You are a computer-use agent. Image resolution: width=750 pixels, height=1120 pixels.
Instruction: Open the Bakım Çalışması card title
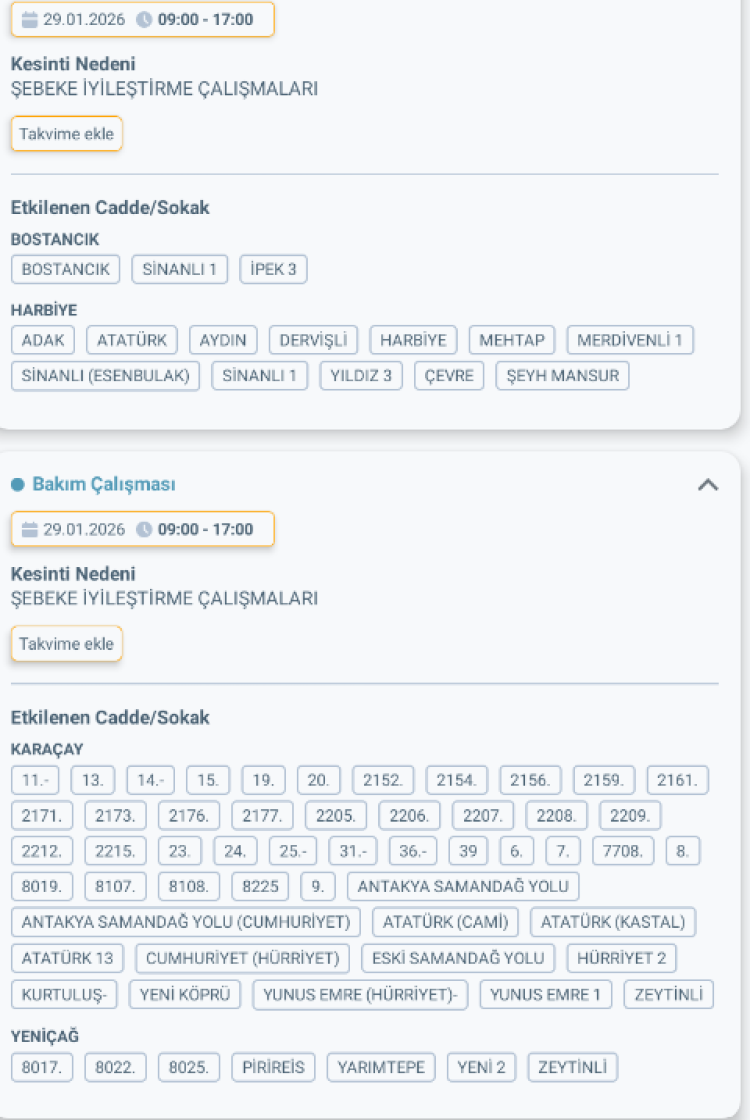coord(104,485)
